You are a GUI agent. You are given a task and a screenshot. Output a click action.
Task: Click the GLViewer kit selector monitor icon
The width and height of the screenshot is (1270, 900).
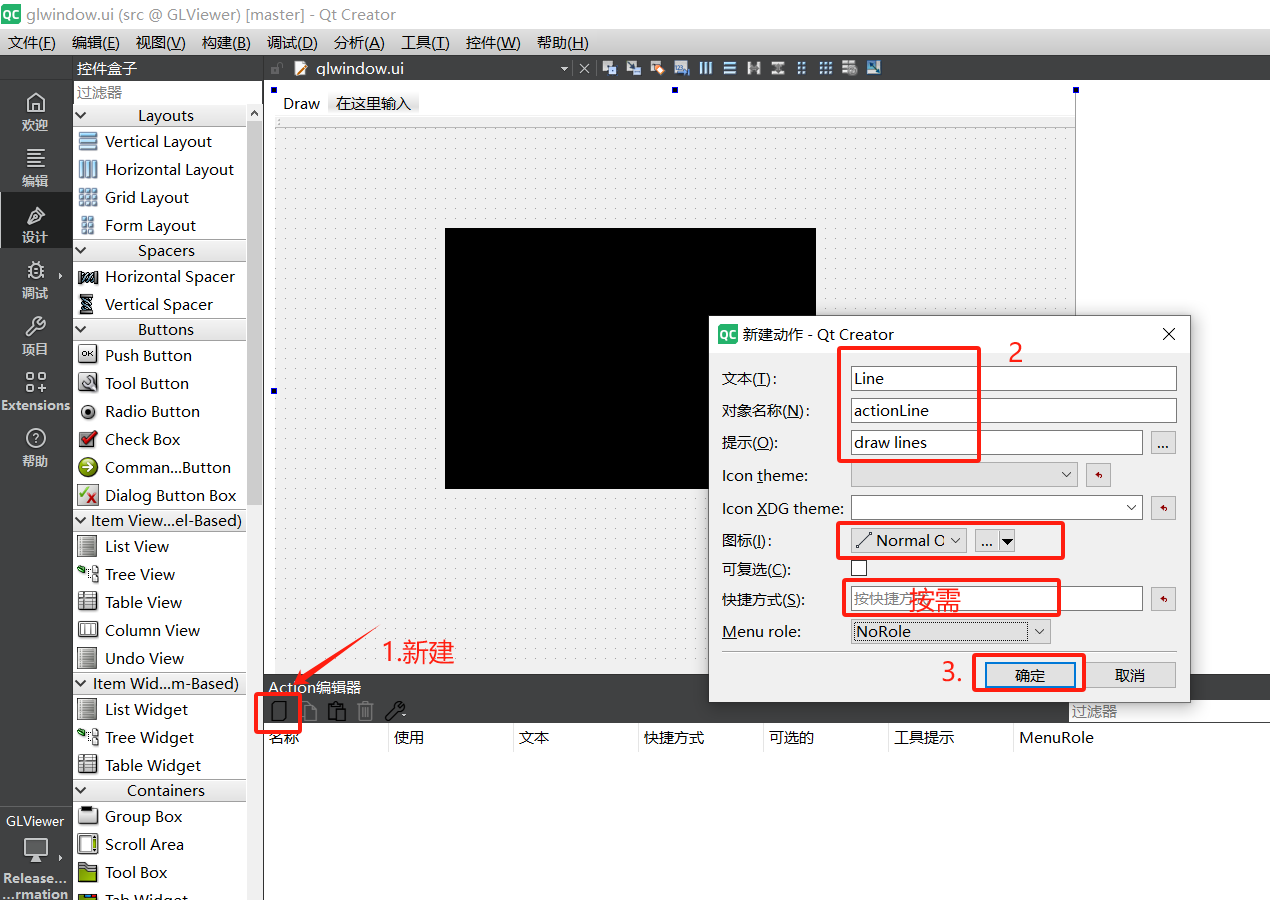tap(36, 850)
